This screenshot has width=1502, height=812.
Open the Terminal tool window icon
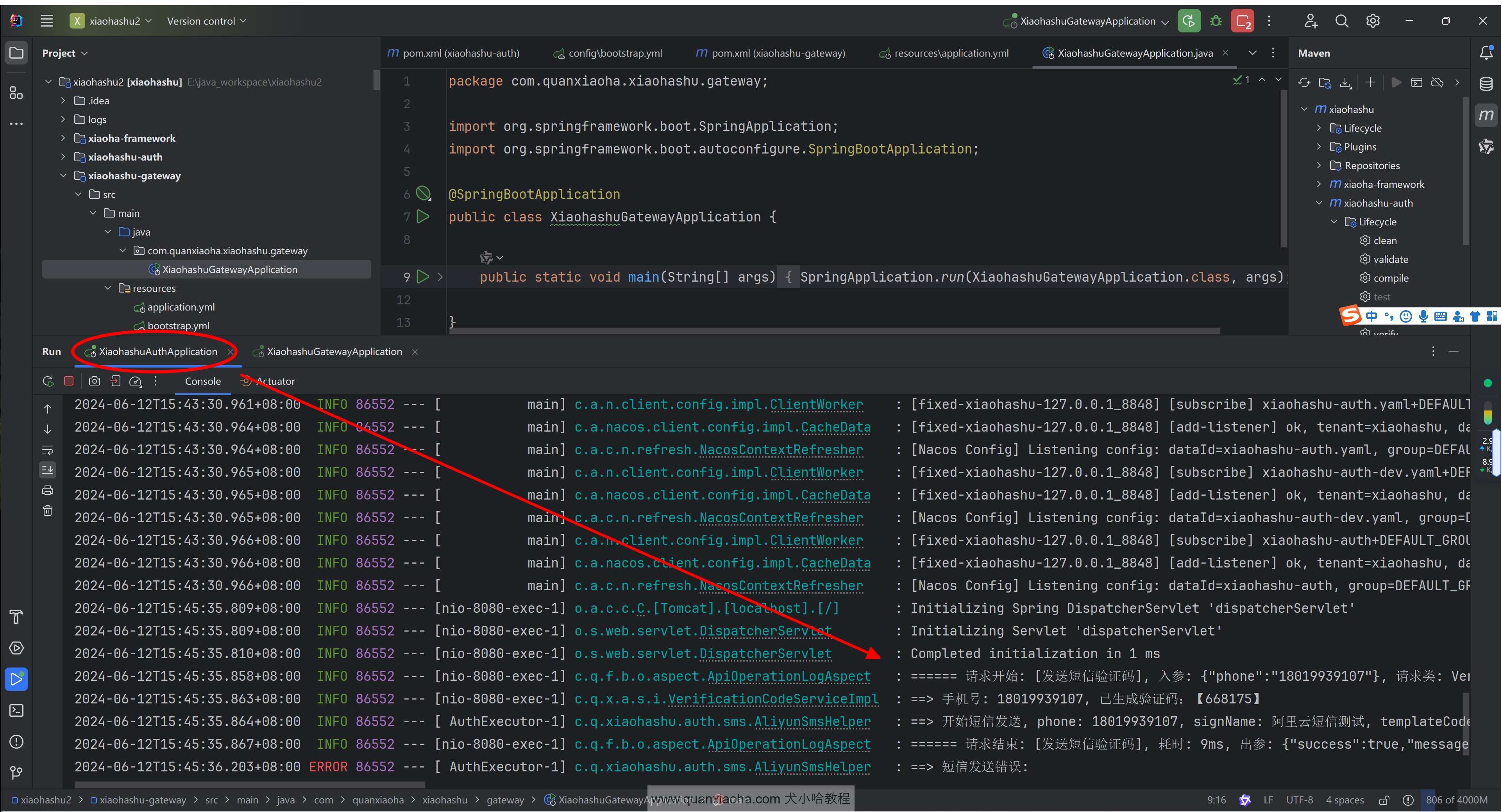16,710
